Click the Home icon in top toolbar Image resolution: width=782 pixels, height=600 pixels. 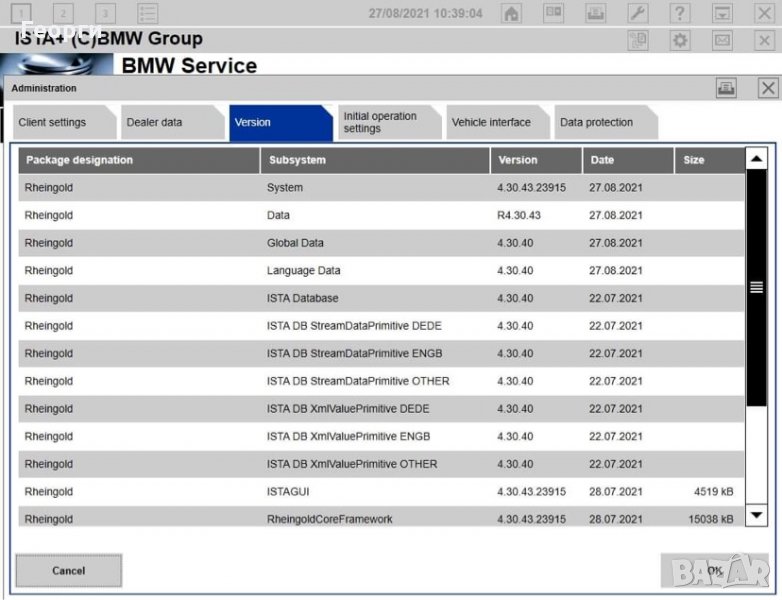coord(511,14)
